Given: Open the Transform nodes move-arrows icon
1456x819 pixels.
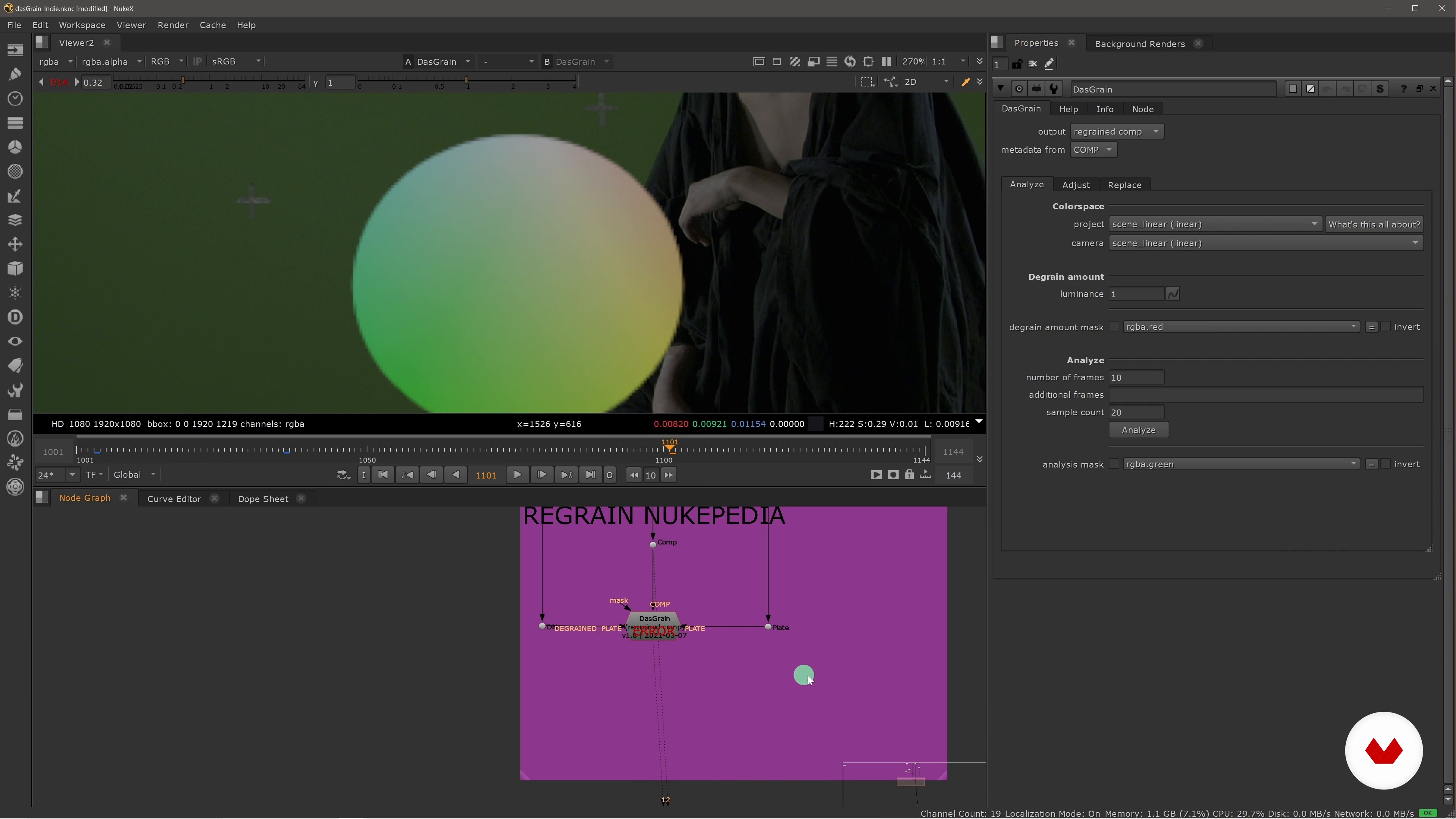Looking at the screenshot, I should [15, 244].
